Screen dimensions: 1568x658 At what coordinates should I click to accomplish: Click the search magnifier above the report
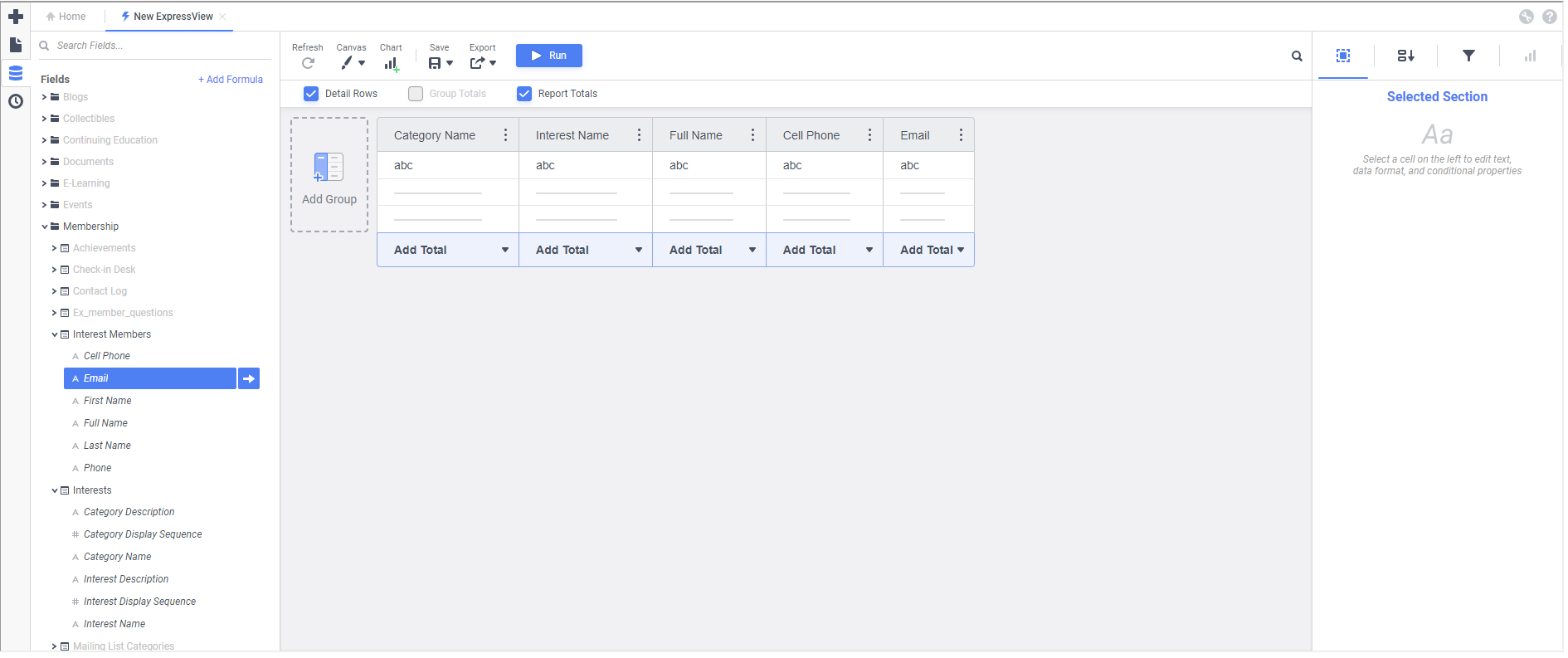(x=1297, y=56)
